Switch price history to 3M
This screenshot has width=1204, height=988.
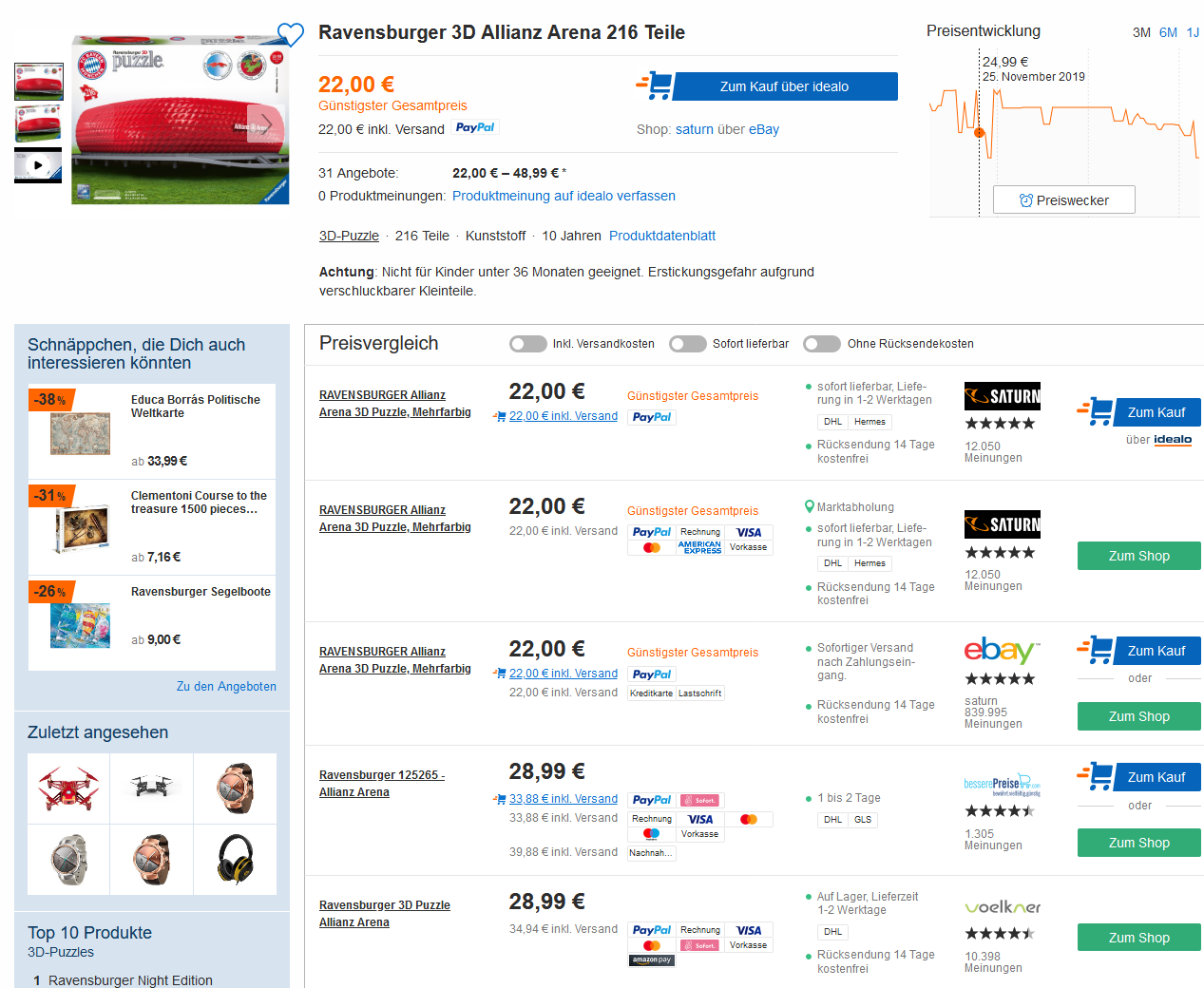[1141, 32]
